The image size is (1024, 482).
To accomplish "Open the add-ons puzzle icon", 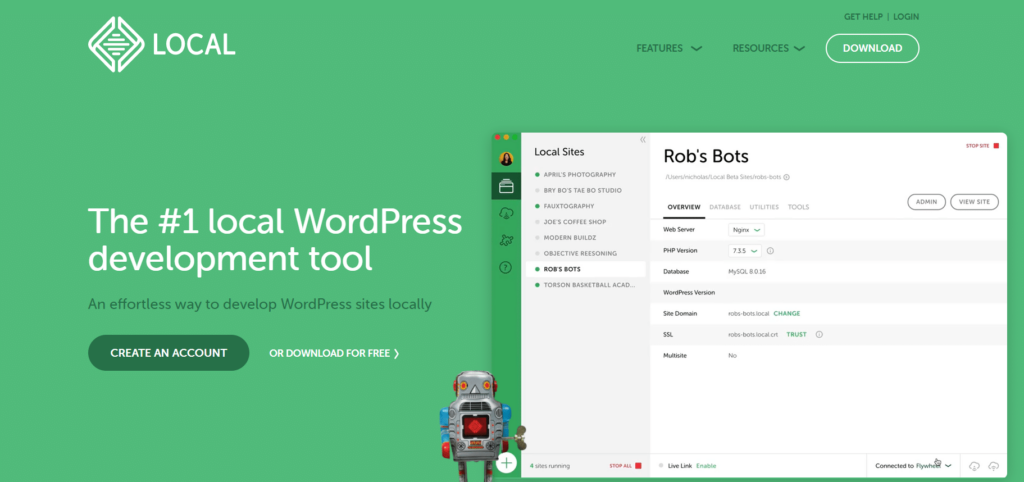I will click(506, 240).
